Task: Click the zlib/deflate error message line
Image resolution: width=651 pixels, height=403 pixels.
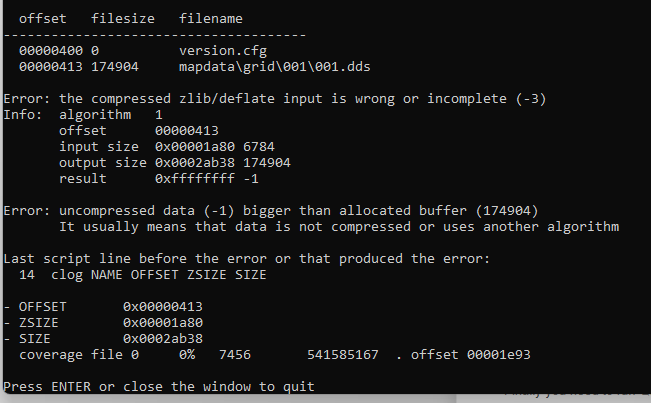Action: [275, 98]
